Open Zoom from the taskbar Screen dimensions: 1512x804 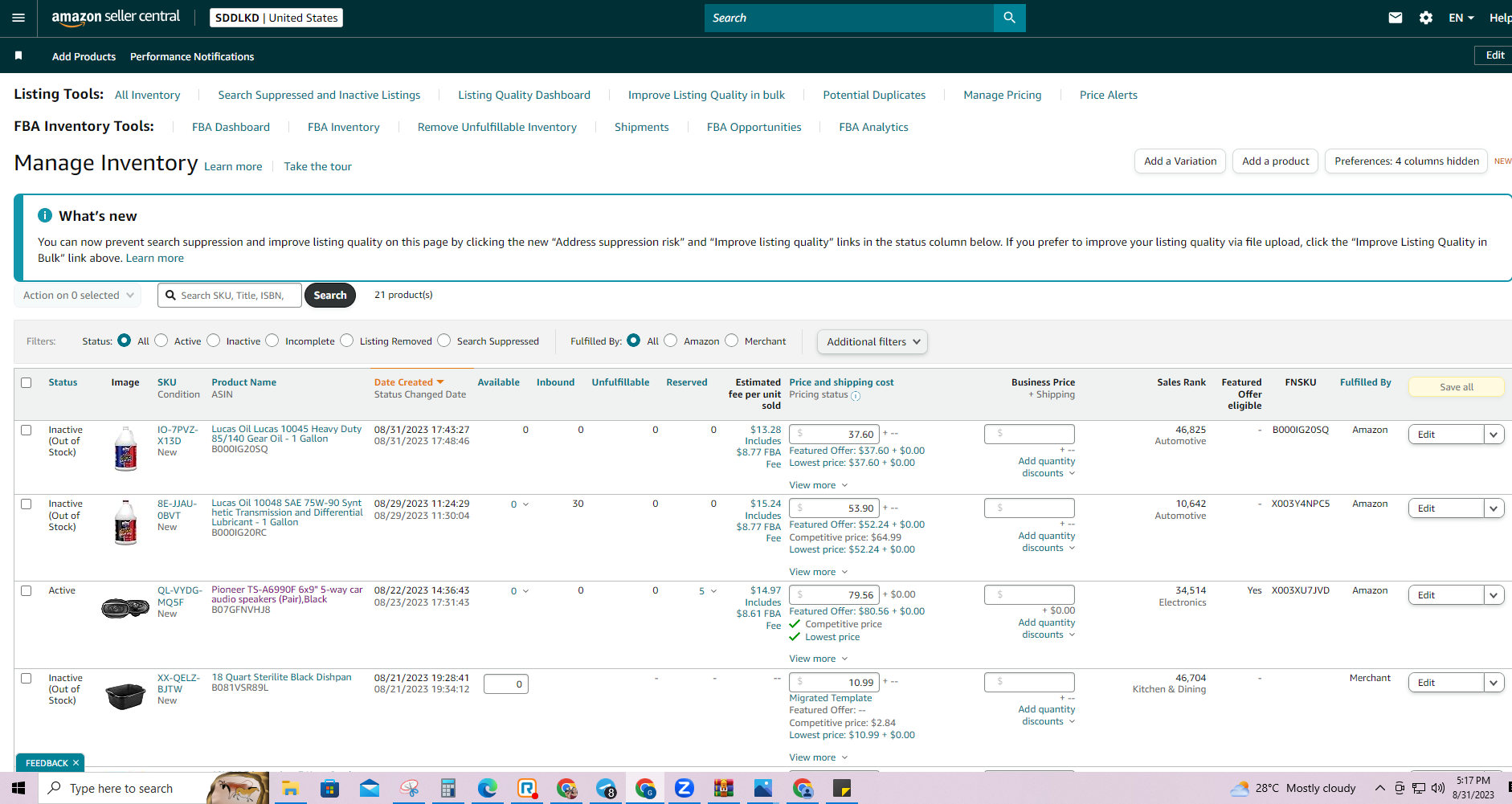(684, 789)
